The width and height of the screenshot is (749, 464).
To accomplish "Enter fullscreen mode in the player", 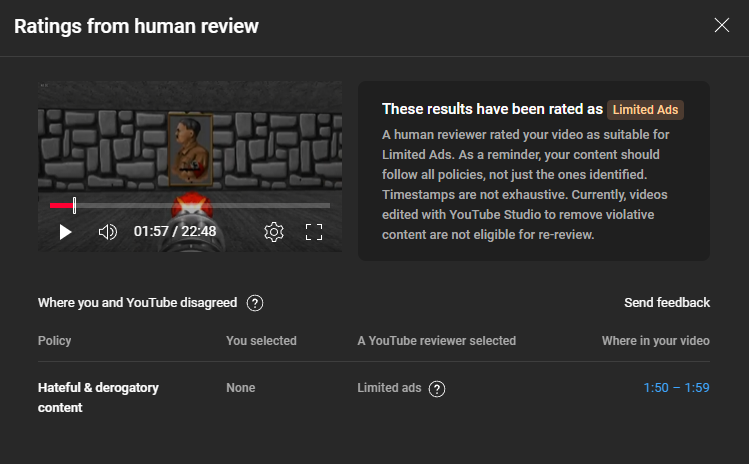I will click(314, 232).
